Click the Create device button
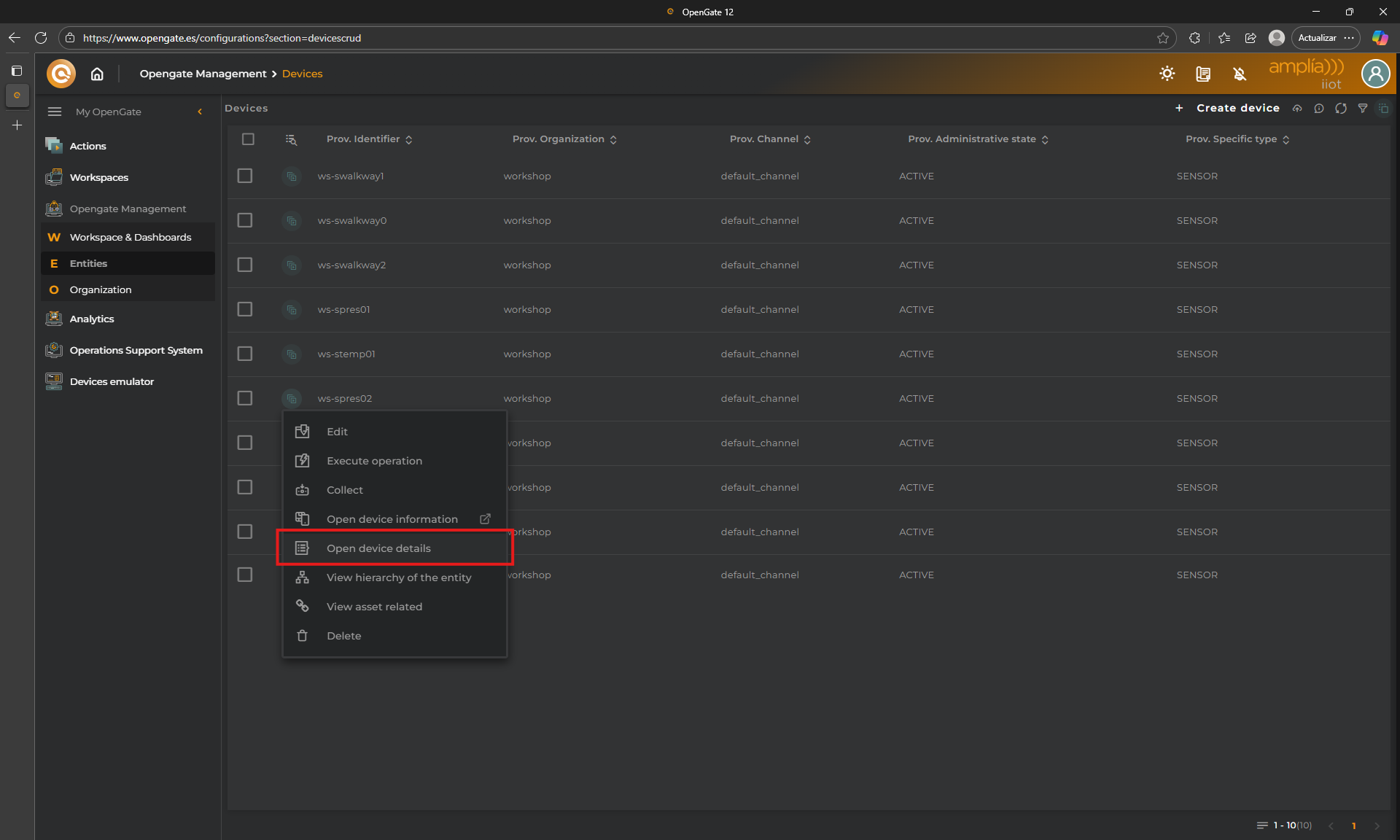1400x840 pixels. [1237, 108]
